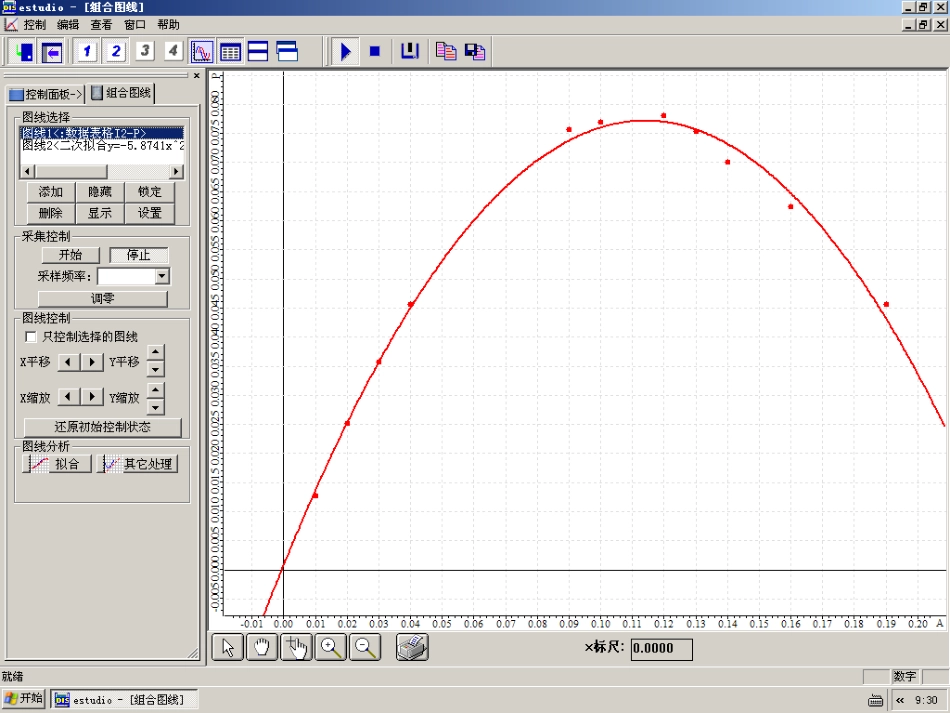Activate the zoom out magnifier tool
The image size is (950, 713).
click(x=366, y=648)
